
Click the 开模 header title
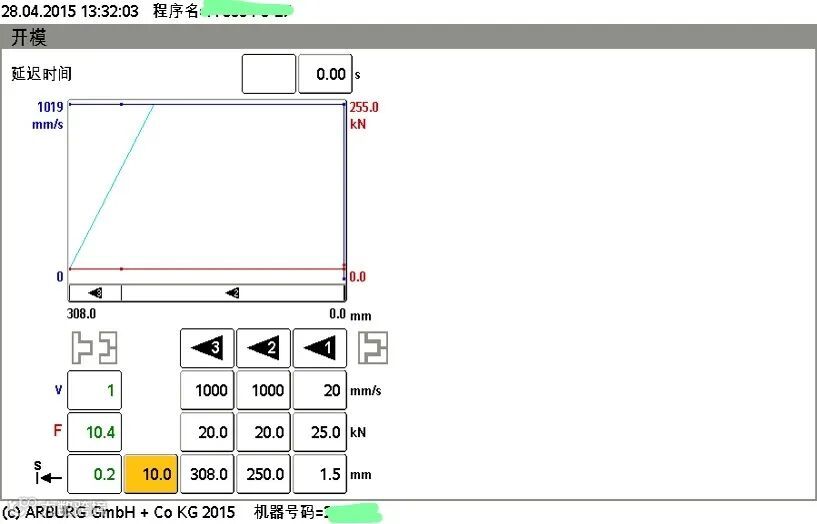pyautogui.click(x=29, y=38)
